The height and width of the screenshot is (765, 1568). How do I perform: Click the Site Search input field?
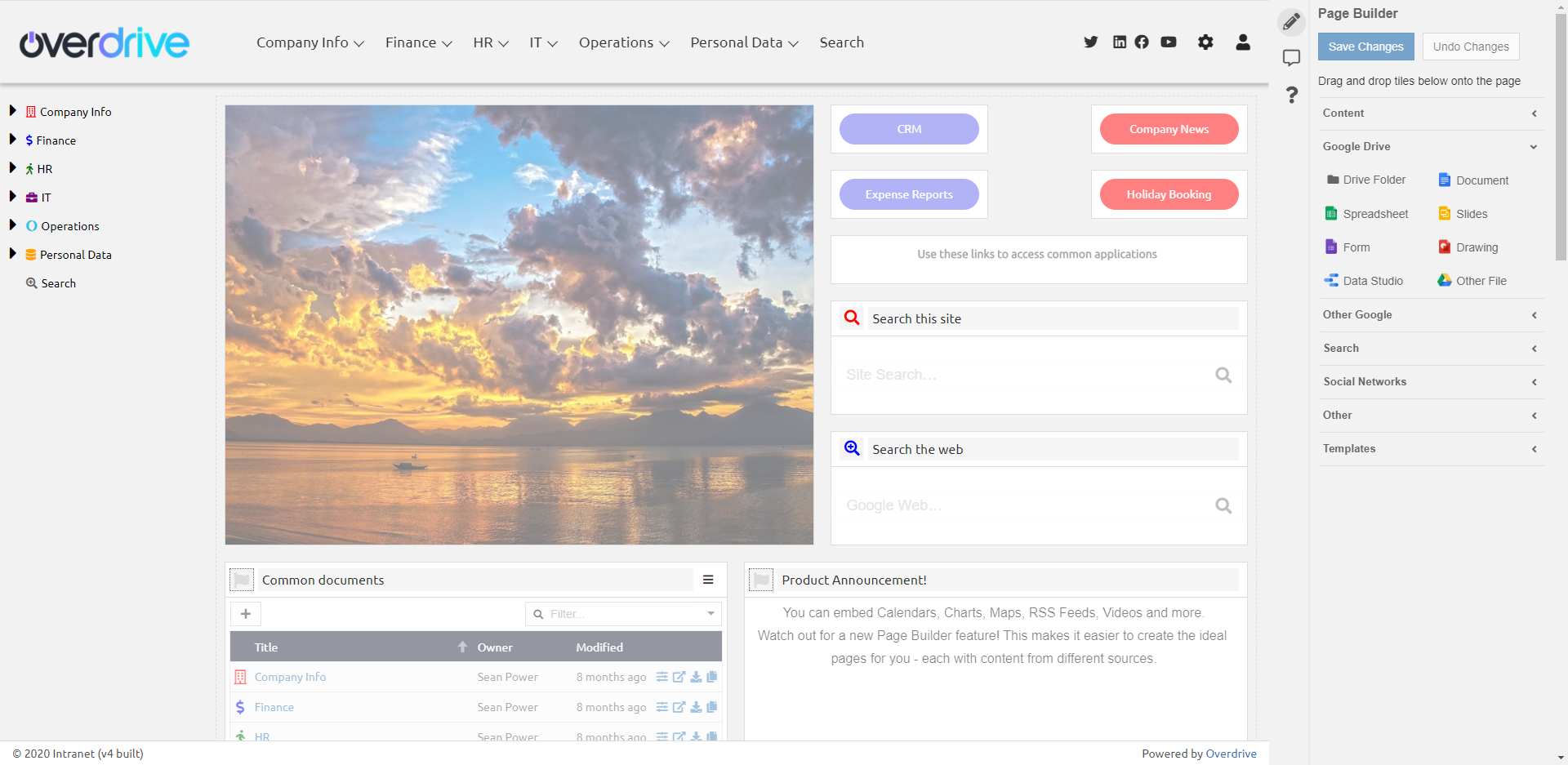click(x=1025, y=375)
